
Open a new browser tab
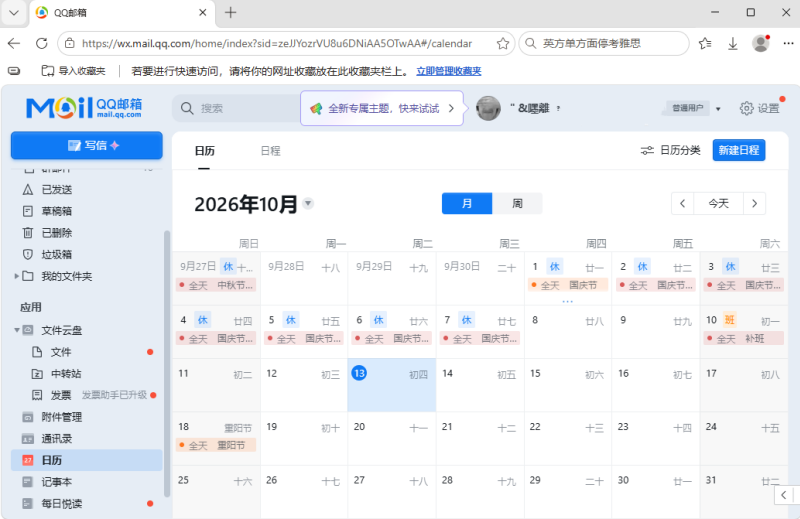click(231, 13)
